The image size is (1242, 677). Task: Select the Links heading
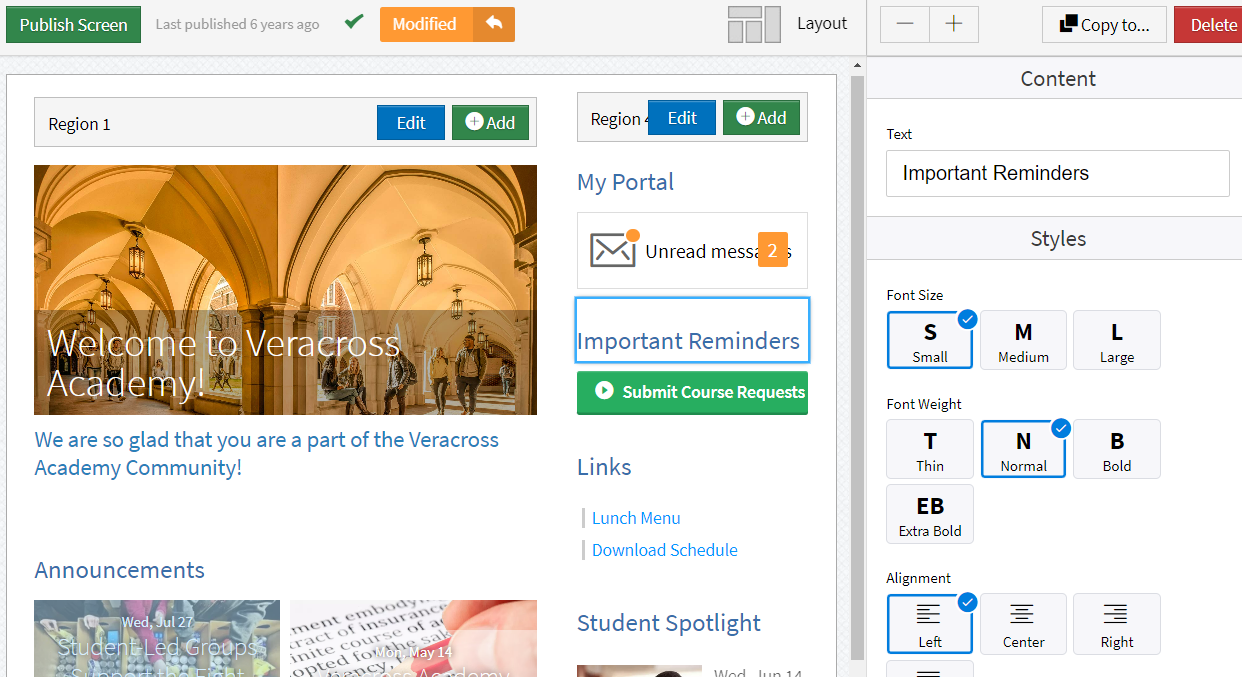604,467
